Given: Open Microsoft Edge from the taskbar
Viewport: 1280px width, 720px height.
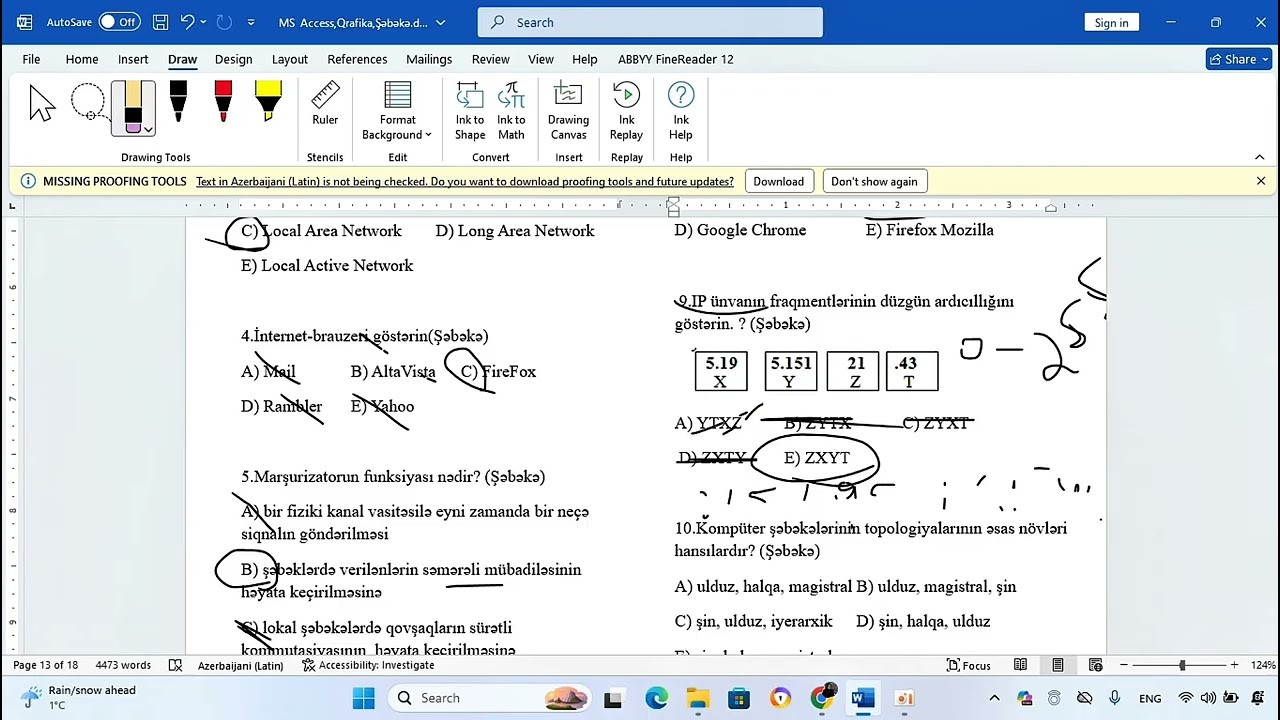Looking at the screenshot, I should coord(656,698).
